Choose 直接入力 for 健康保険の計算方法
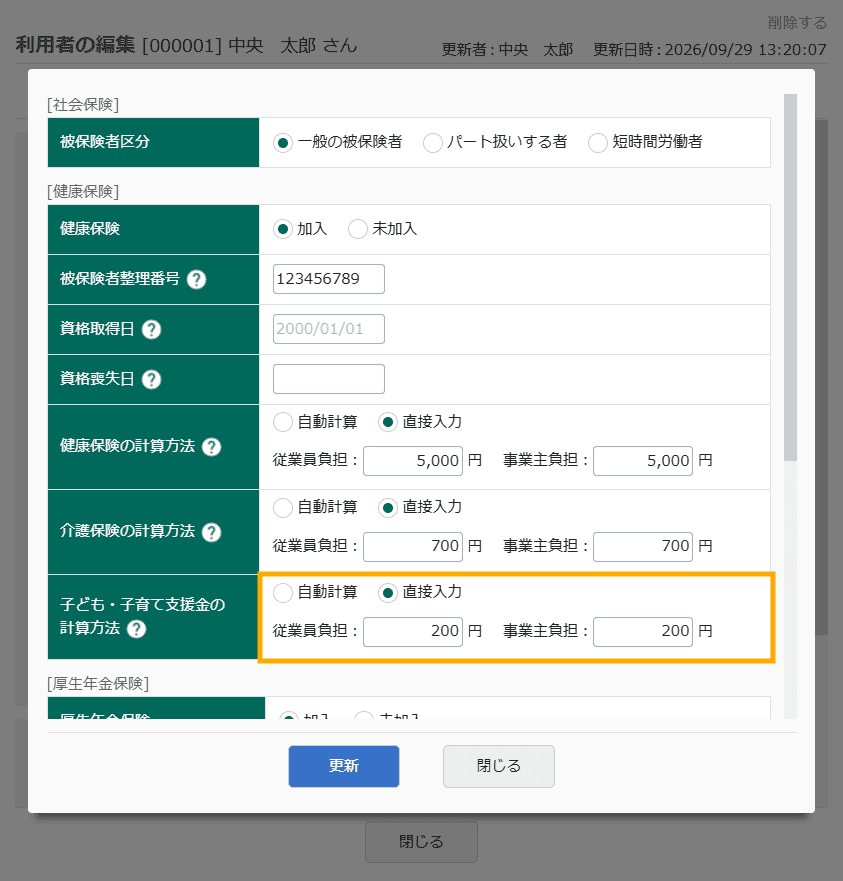 click(x=388, y=422)
